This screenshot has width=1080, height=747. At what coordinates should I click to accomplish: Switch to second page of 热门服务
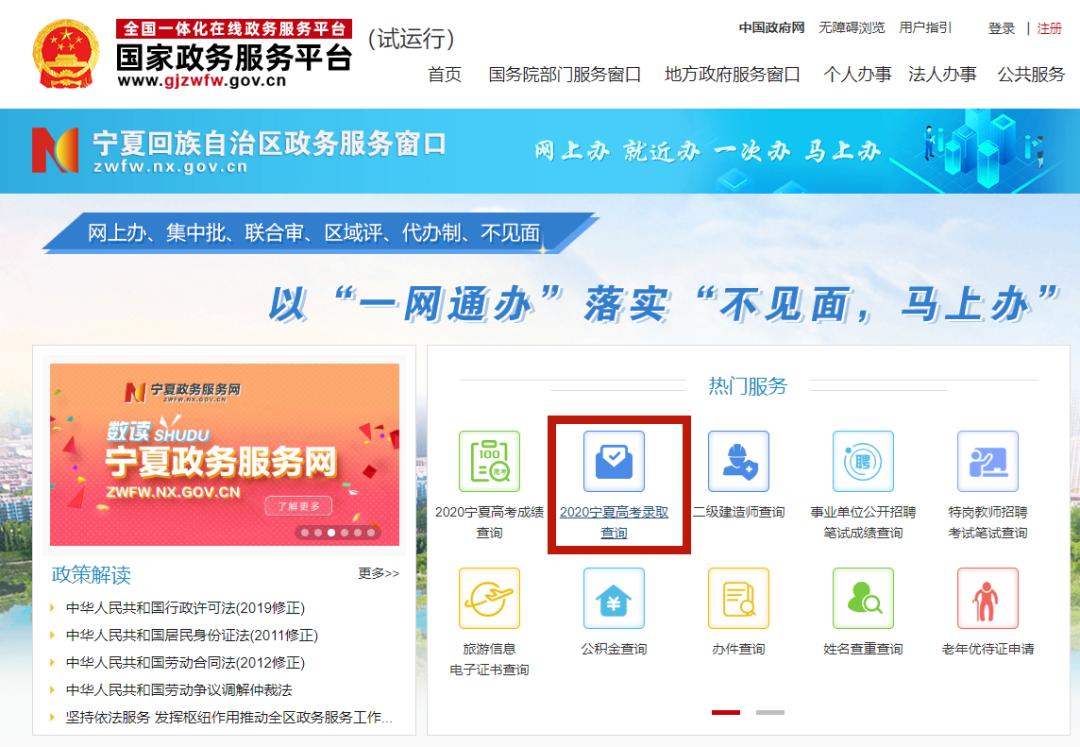pos(770,712)
